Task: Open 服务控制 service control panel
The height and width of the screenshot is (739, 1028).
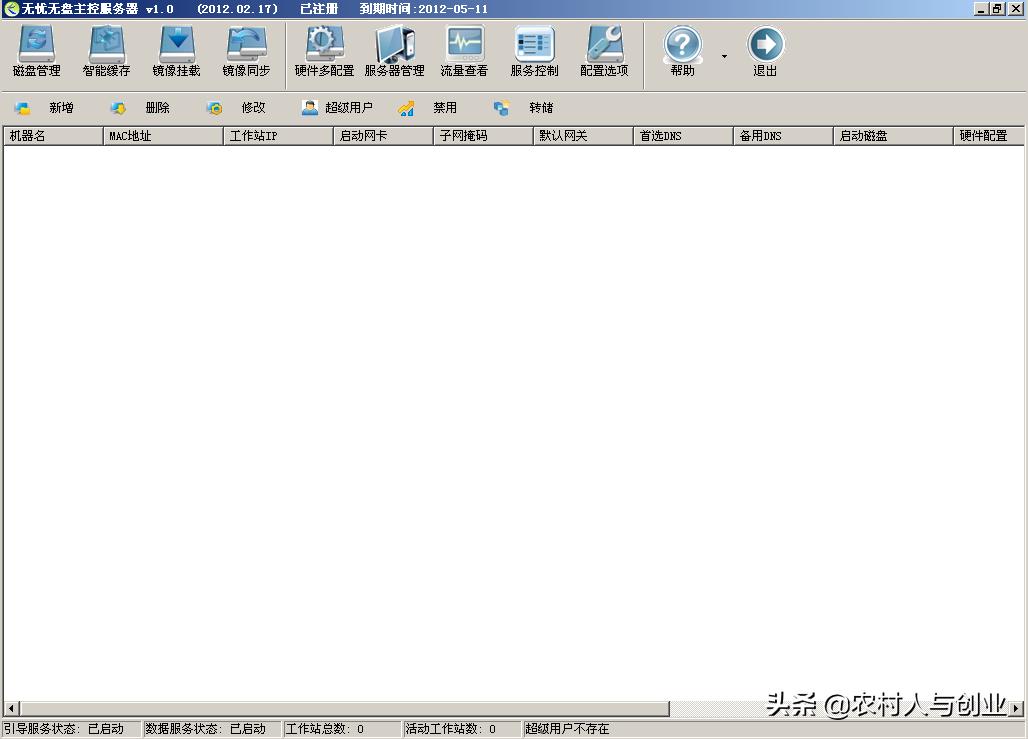Action: point(534,51)
